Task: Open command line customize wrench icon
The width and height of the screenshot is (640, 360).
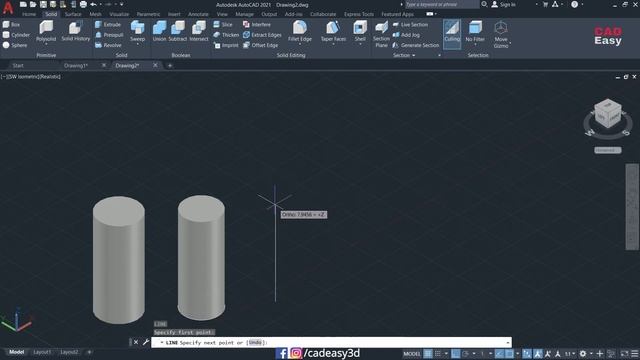Action: click(146, 342)
